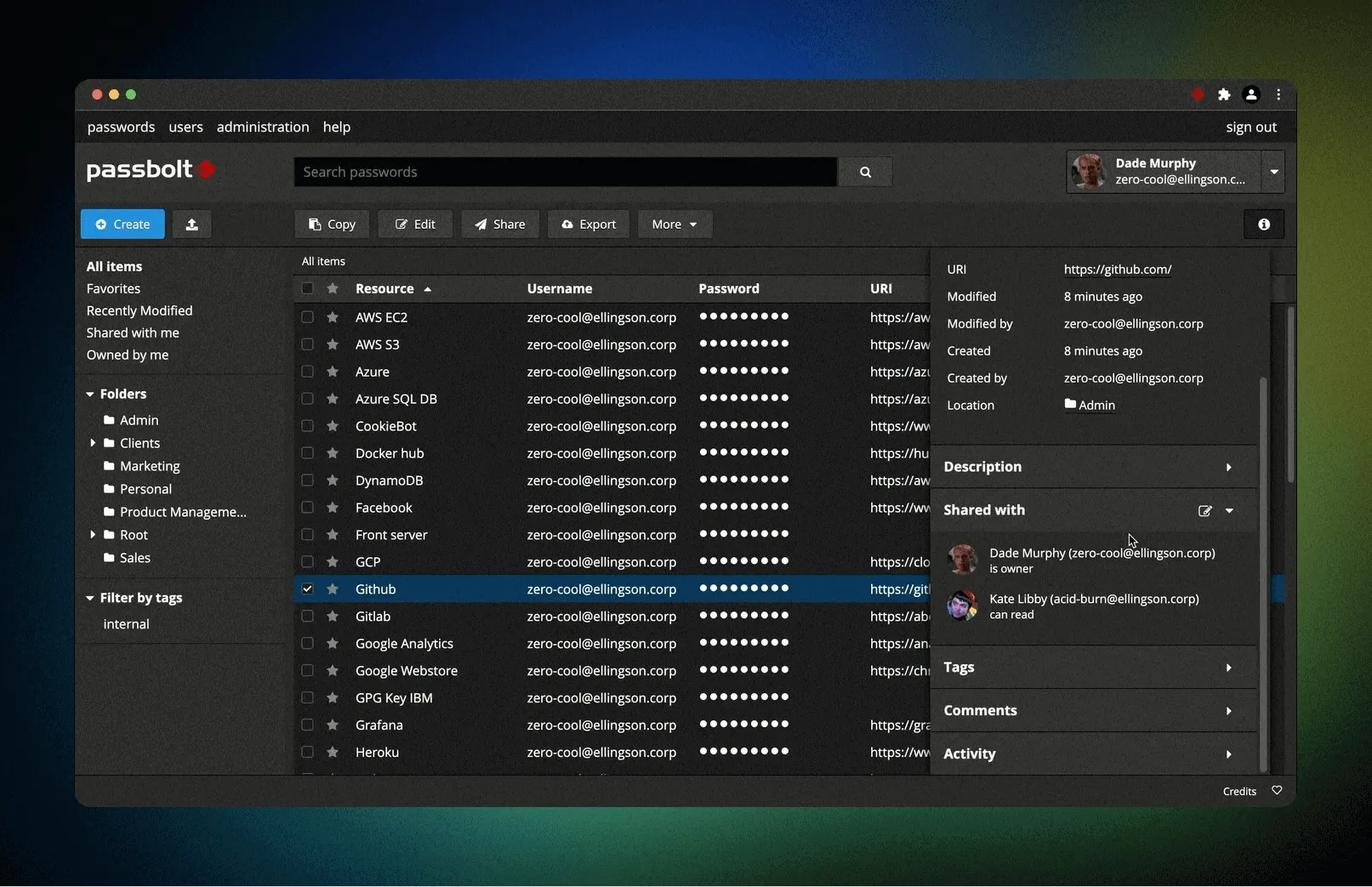Screen dimensions: 1372x887
Task: Favorite the AWS EC2 star
Action: click(333, 317)
